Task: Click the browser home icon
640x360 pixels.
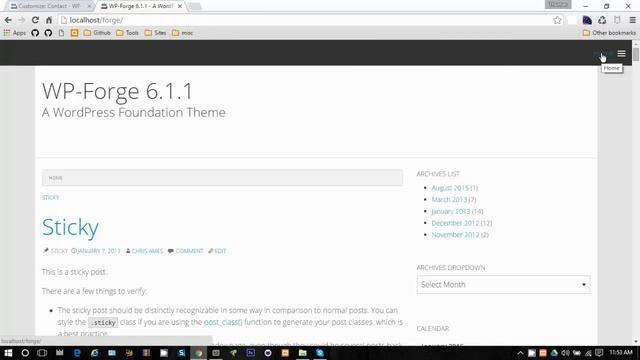Action: [49, 20]
